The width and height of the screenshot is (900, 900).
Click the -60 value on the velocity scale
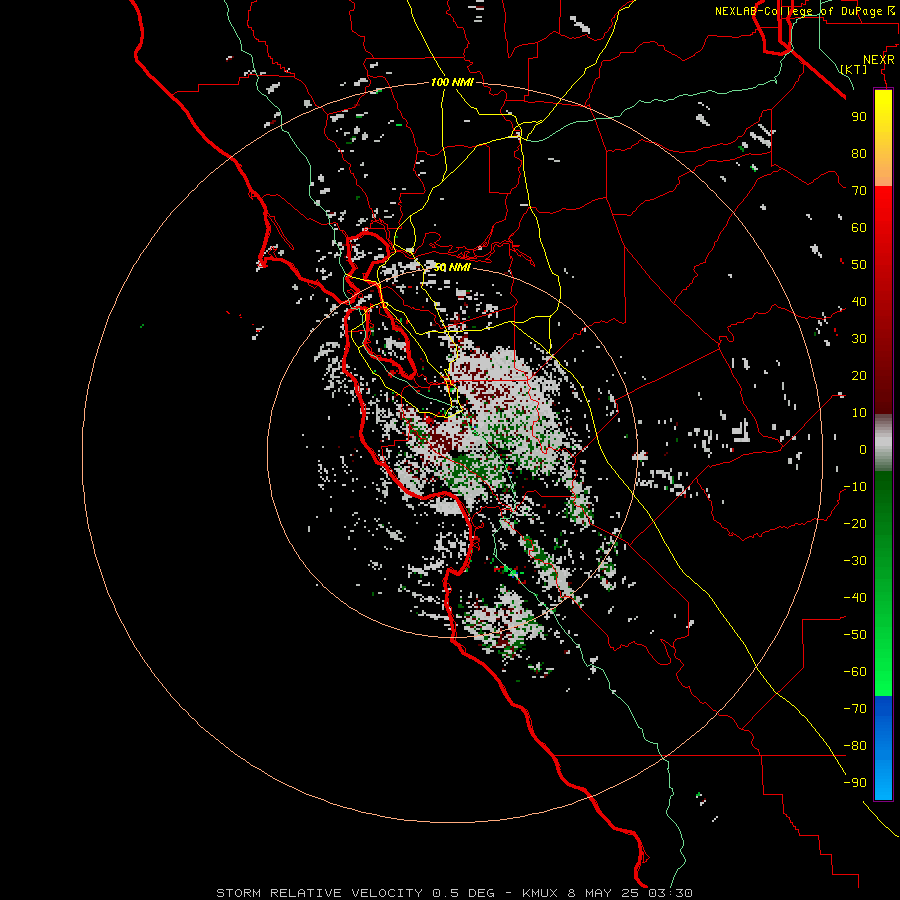pos(855,672)
